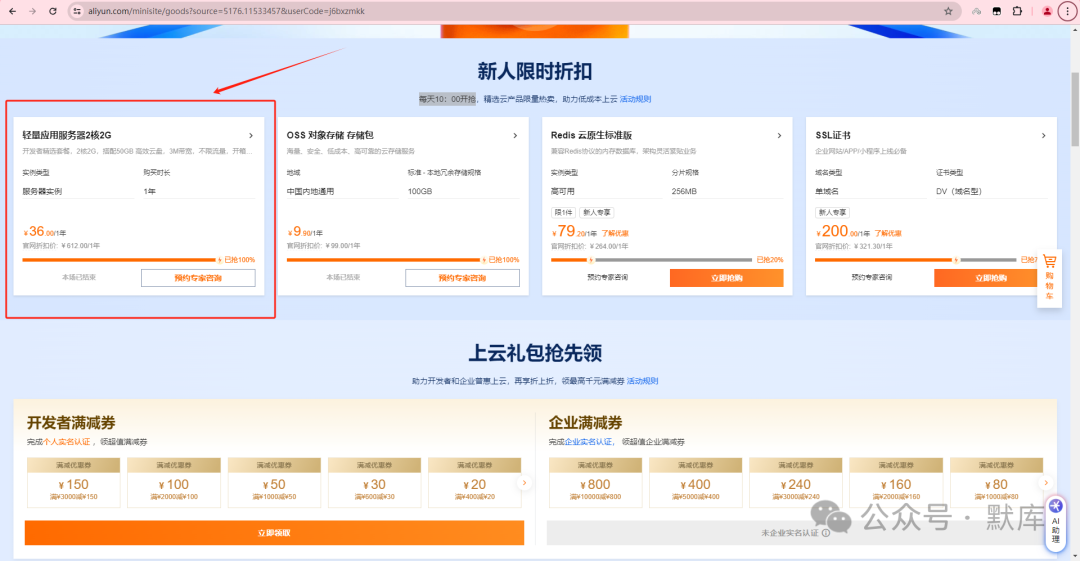Open the 100GB storage size selector
Viewport: 1080px width, 561px height.
464,192
